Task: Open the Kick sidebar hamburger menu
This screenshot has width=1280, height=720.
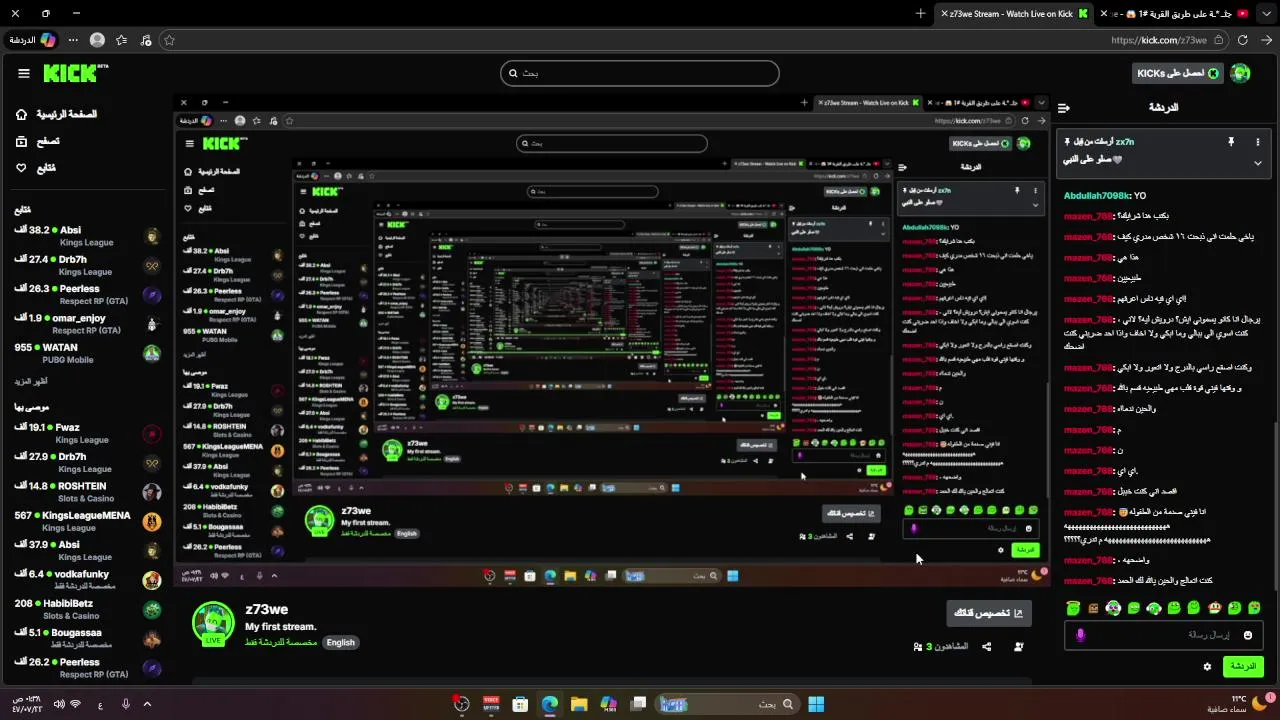Action: coord(24,73)
